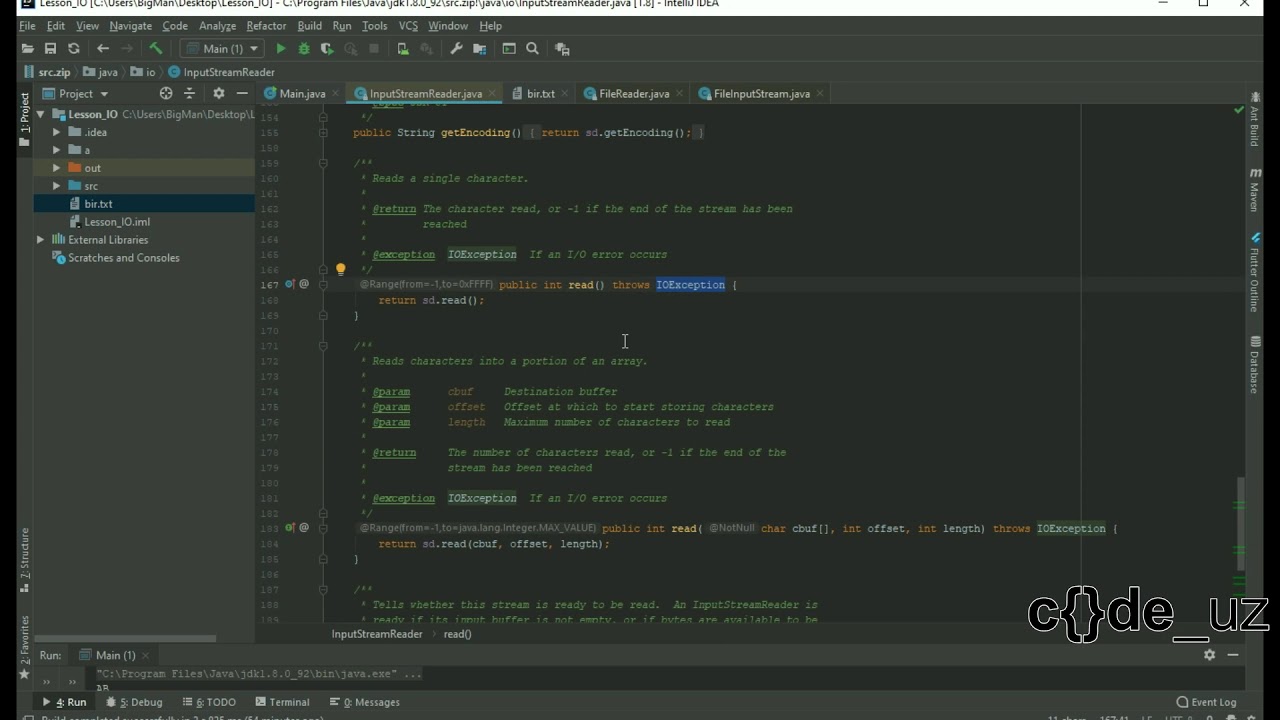Viewport: 1280px width, 720px height.
Task: Click override gutter icon at line 167
Action: (x=289, y=284)
